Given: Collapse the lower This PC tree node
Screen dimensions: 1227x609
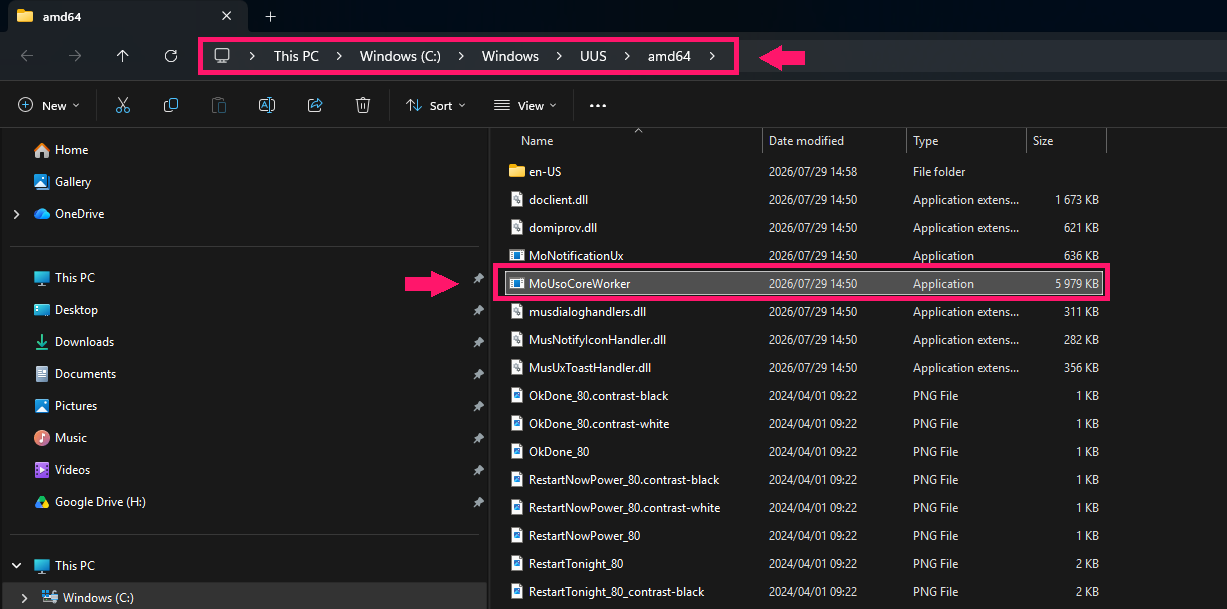Looking at the screenshot, I should 16,566.
